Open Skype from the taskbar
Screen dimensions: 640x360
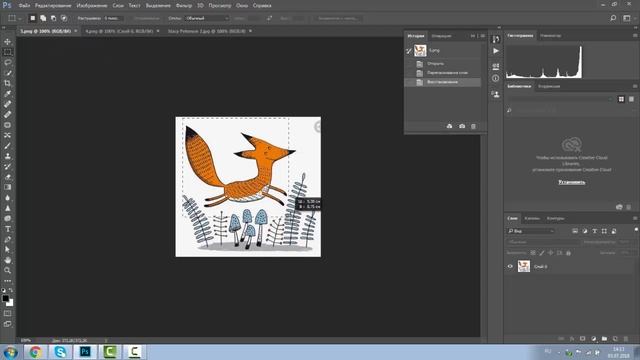tap(60, 352)
